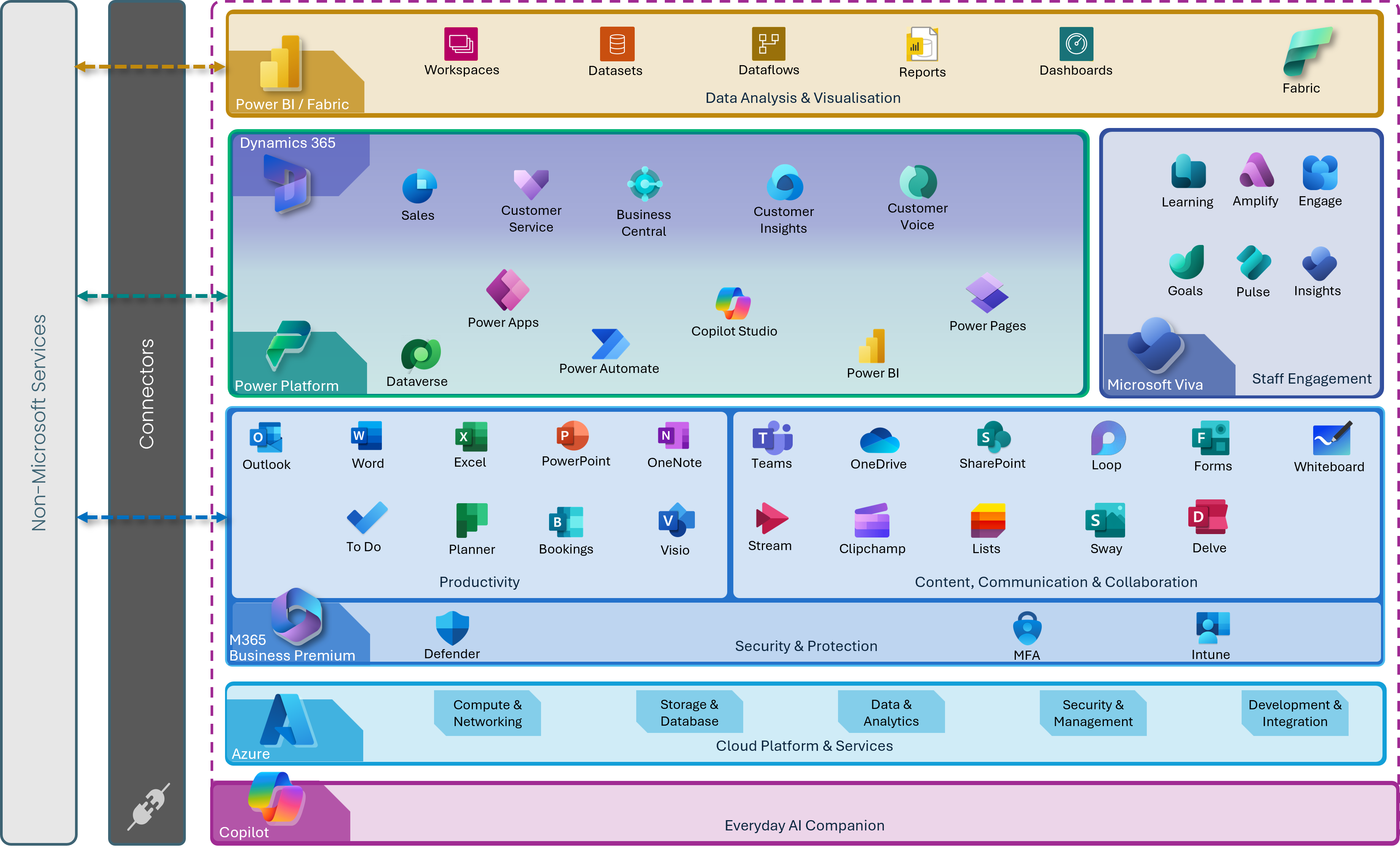Open the Power Automate icon

coord(610,344)
